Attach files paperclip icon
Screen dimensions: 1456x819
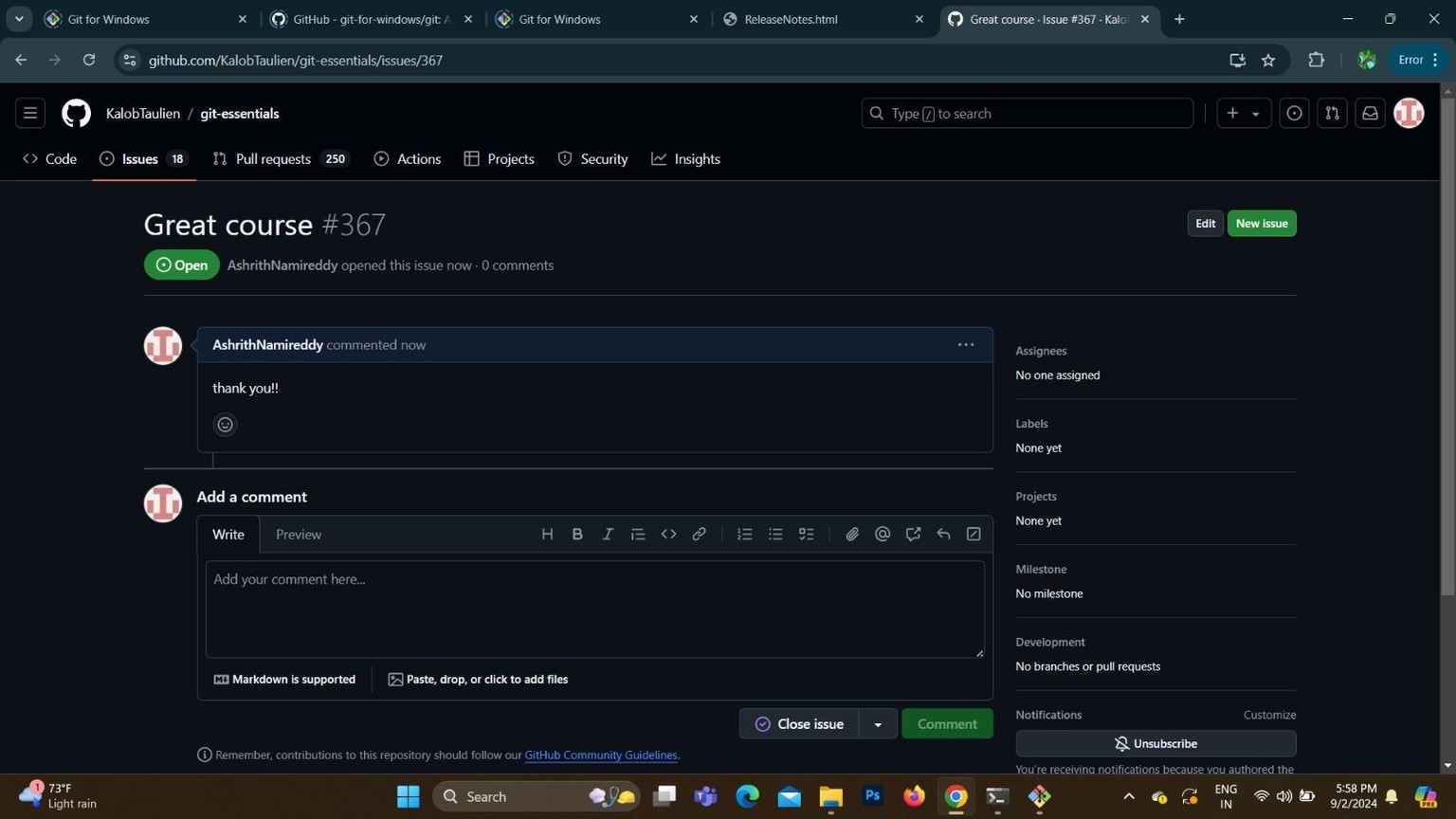pos(852,535)
